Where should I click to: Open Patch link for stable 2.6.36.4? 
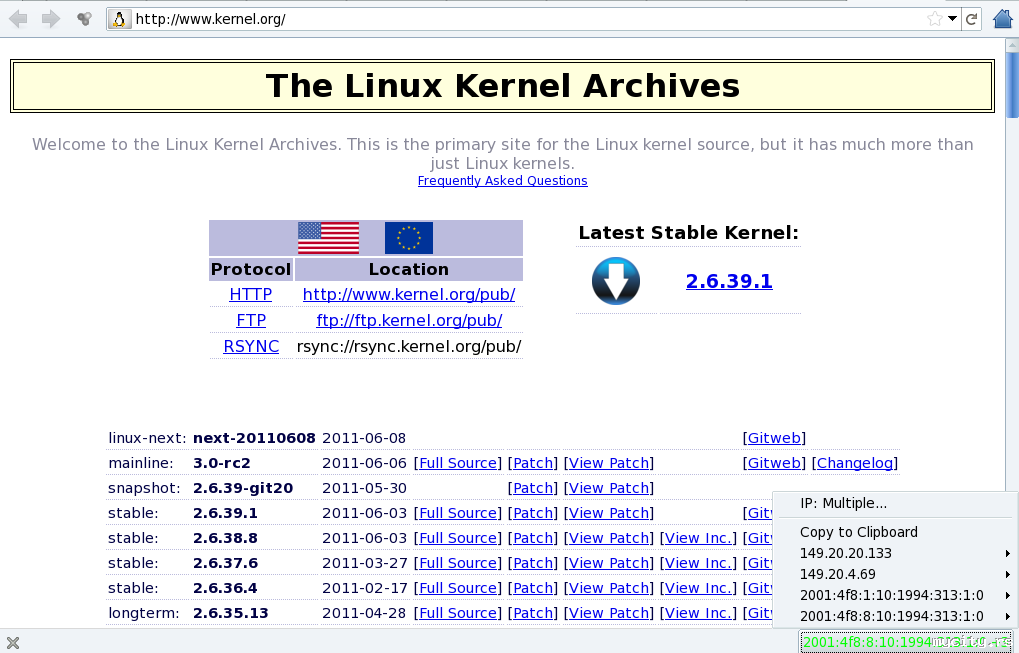pyautogui.click(x=533, y=588)
